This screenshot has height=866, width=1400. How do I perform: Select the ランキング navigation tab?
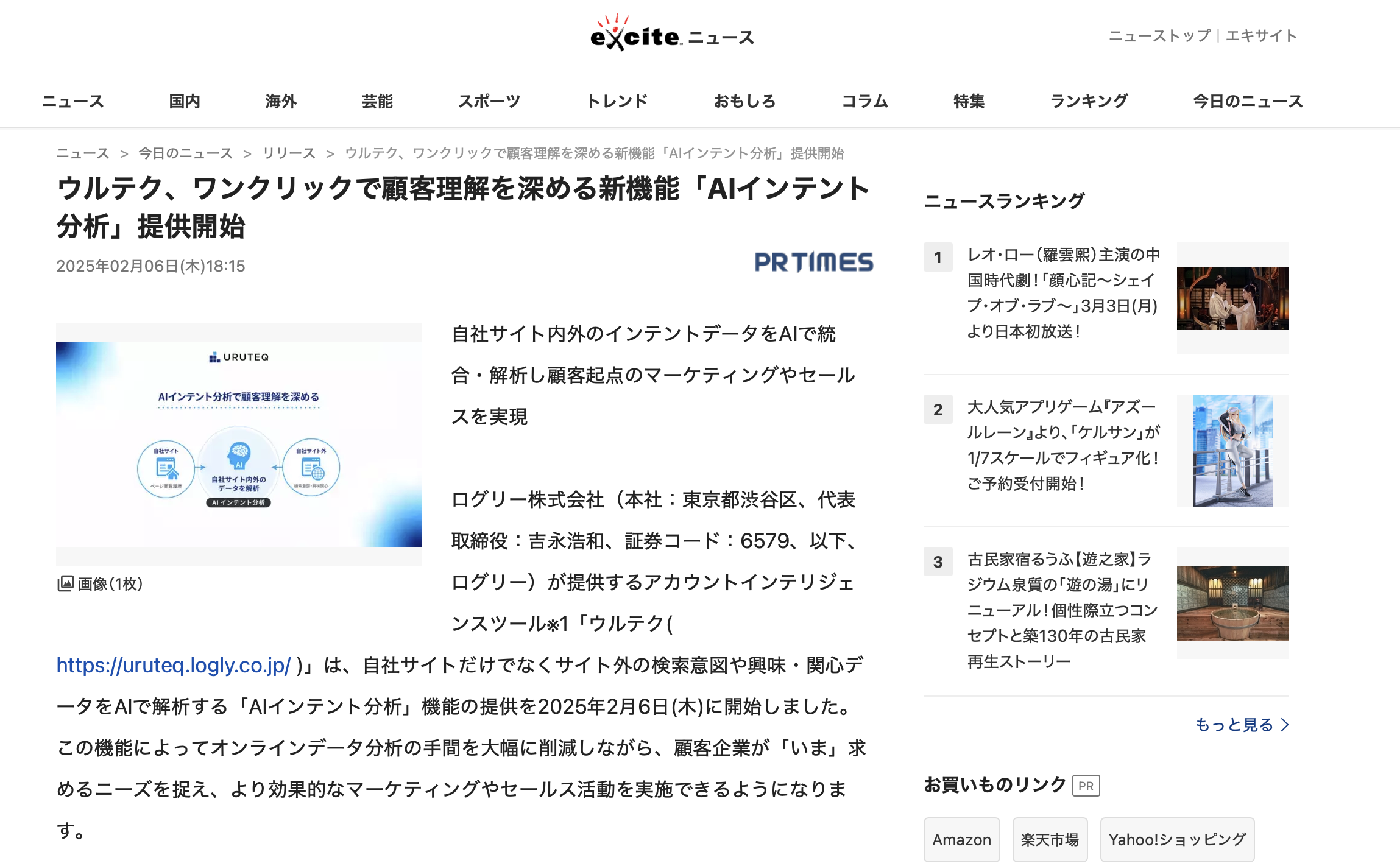[x=1089, y=101]
